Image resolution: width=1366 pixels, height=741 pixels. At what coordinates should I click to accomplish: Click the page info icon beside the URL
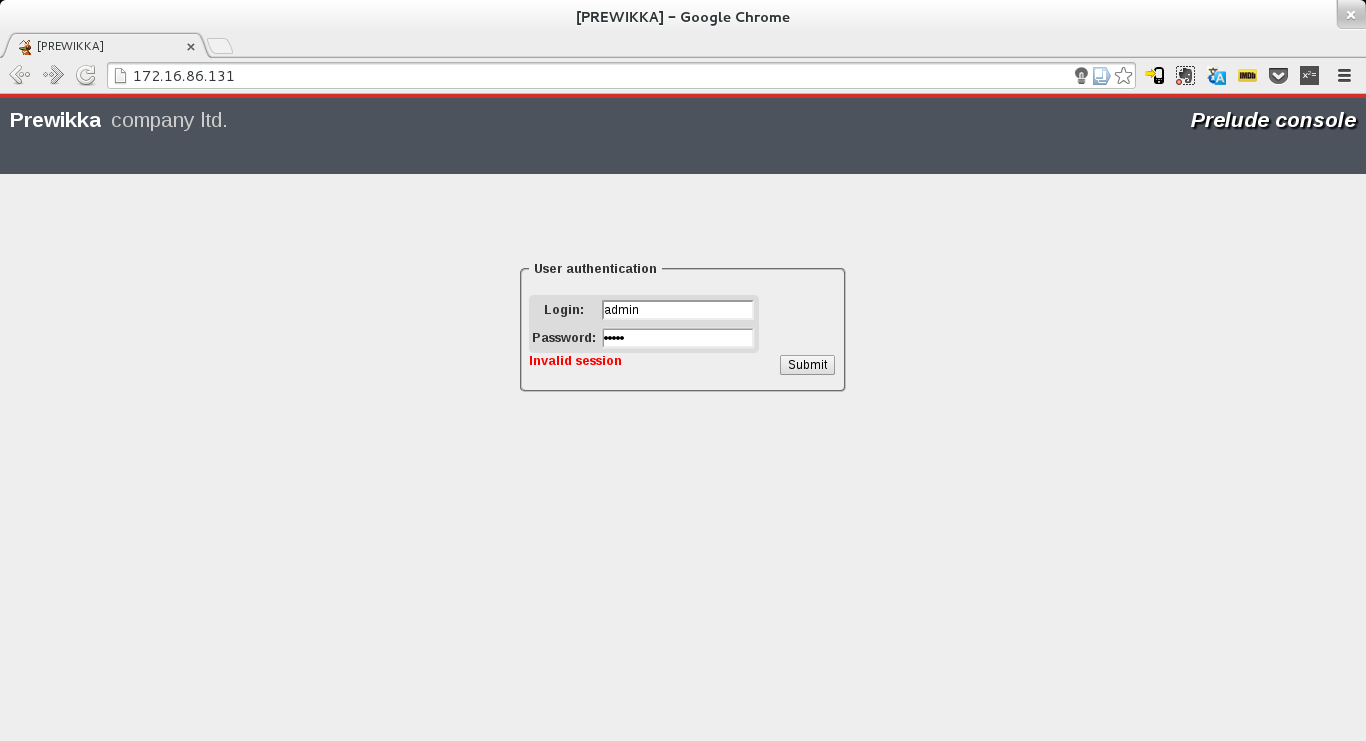[x=120, y=76]
